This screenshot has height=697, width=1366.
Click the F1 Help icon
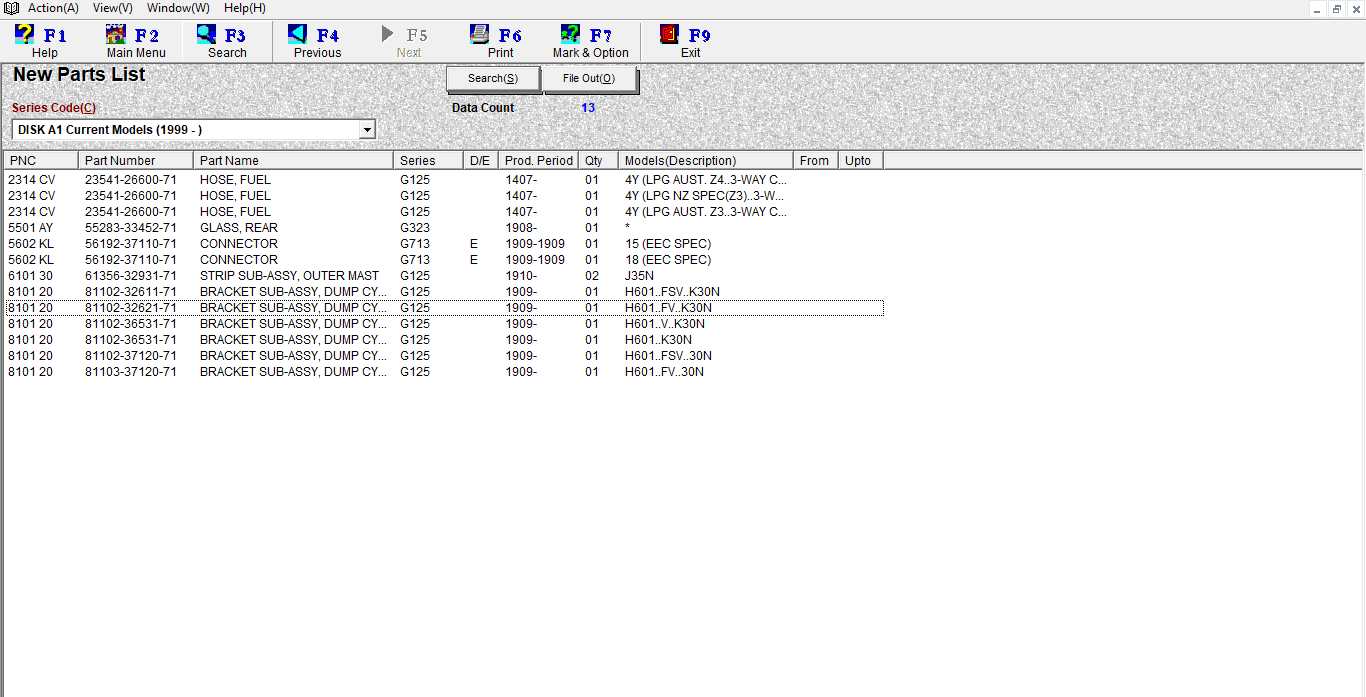pyautogui.click(x=25, y=35)
